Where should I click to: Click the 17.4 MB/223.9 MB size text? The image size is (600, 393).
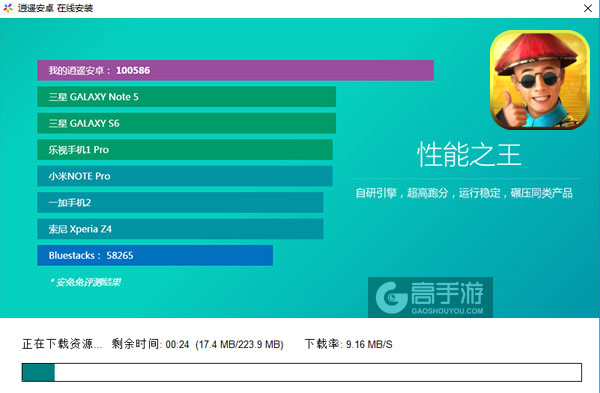click(x=240, y=344)
